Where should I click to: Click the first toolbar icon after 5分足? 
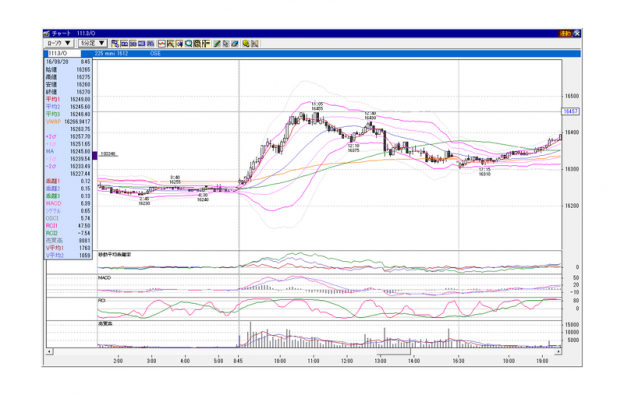tap(115, 43)
